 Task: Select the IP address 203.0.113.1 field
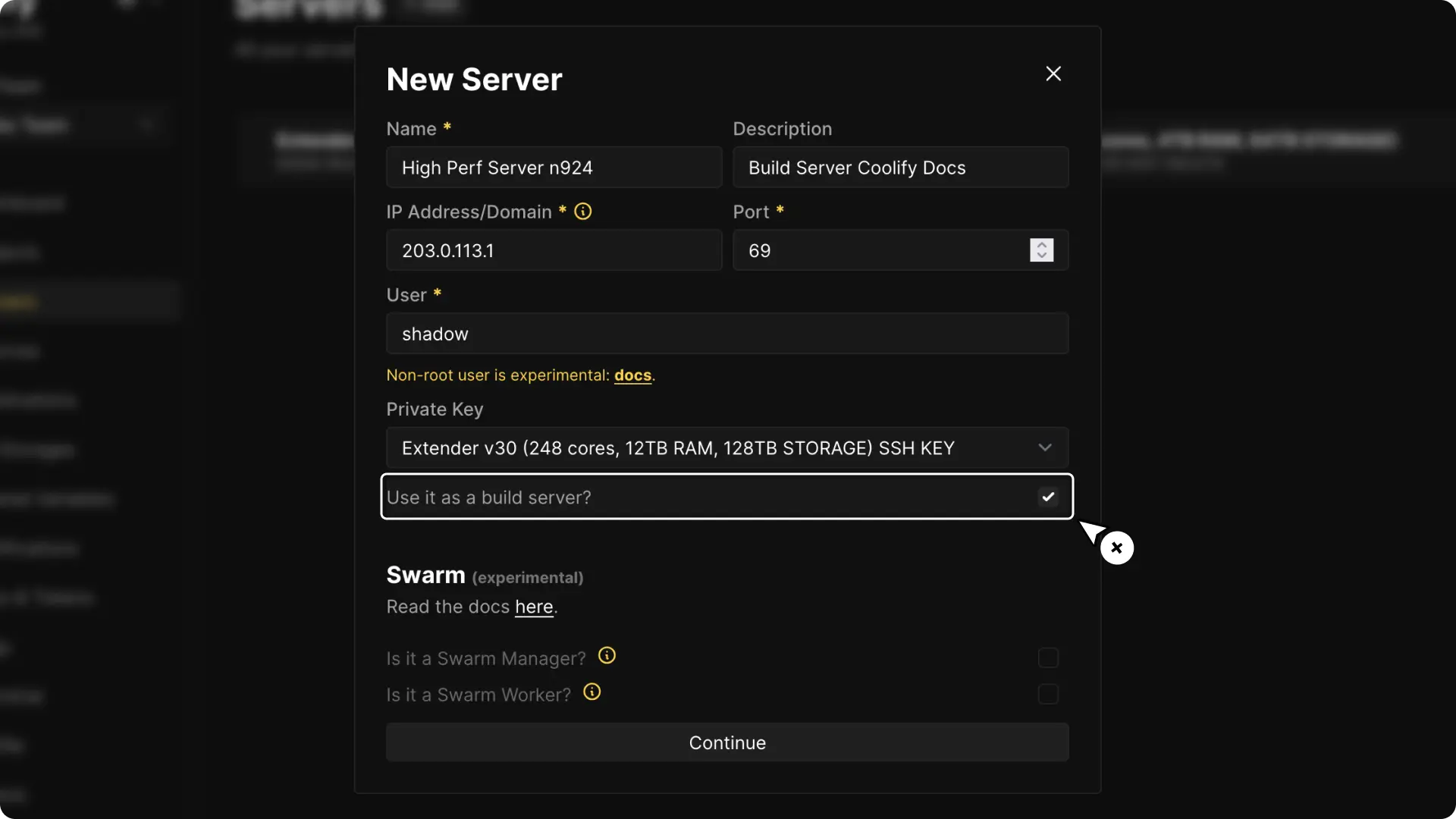click(554, 250)
